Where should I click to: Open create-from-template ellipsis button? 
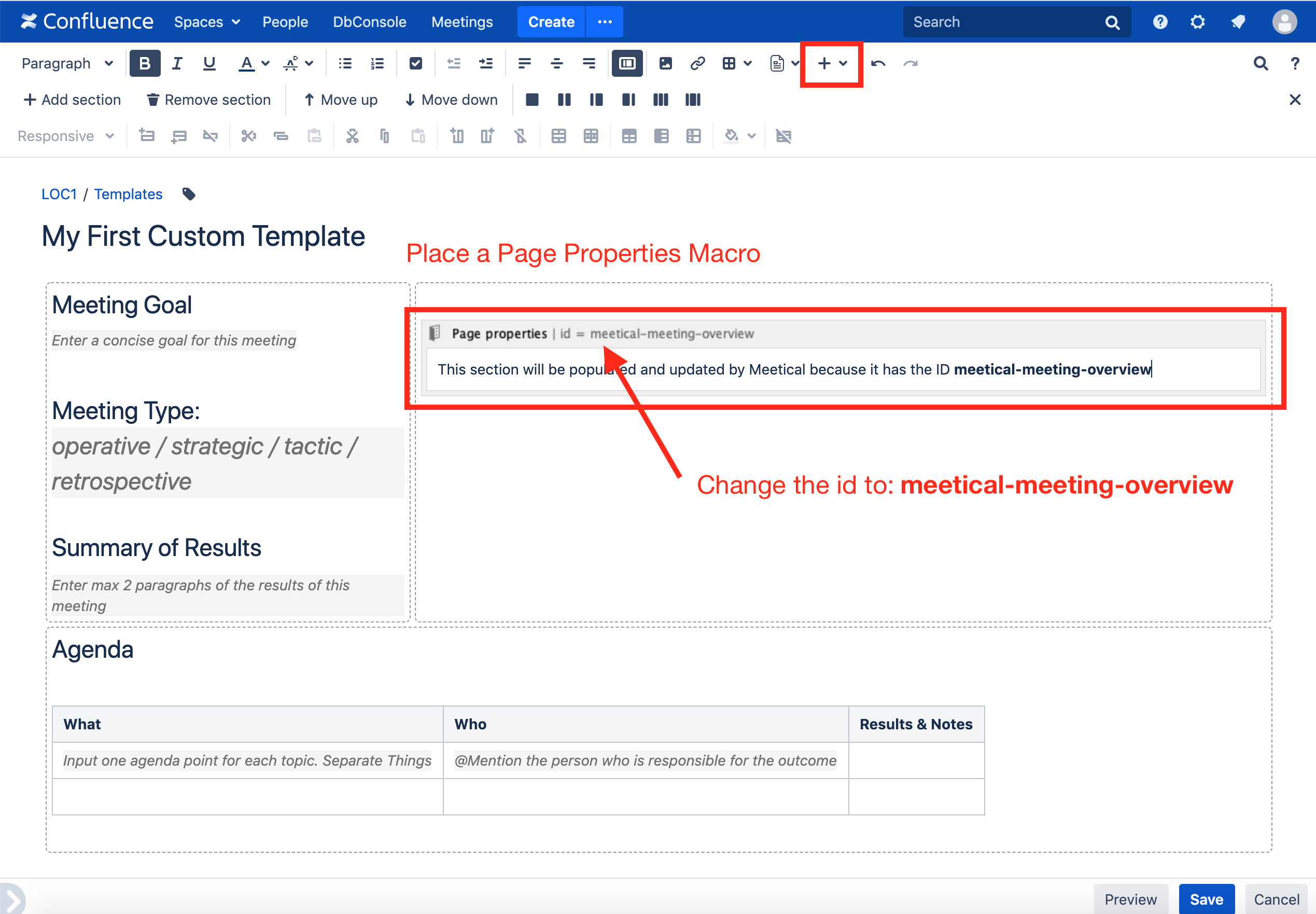(605, 22)
